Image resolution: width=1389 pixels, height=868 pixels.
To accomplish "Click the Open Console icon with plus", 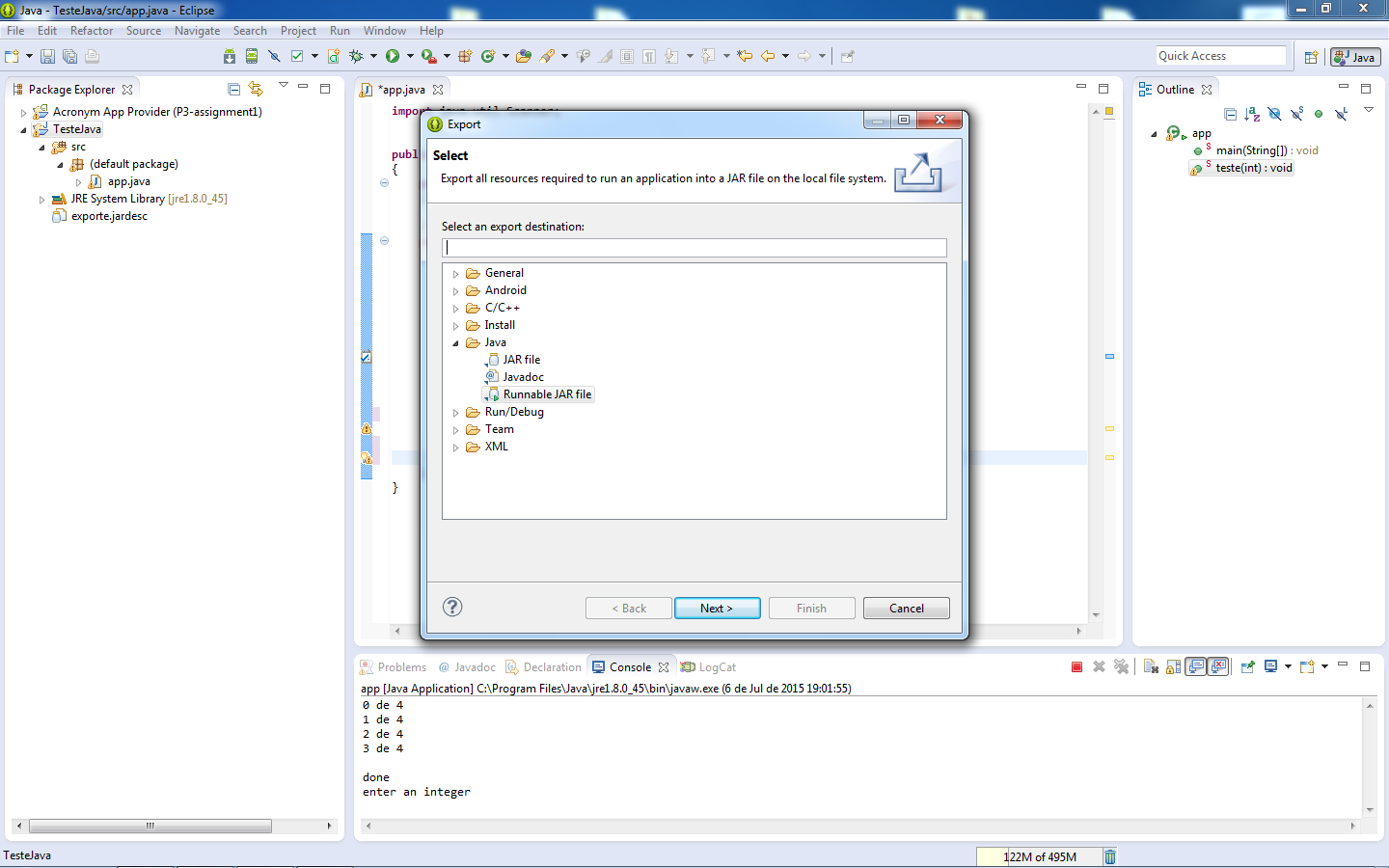I will click(x=1308, y=666).
